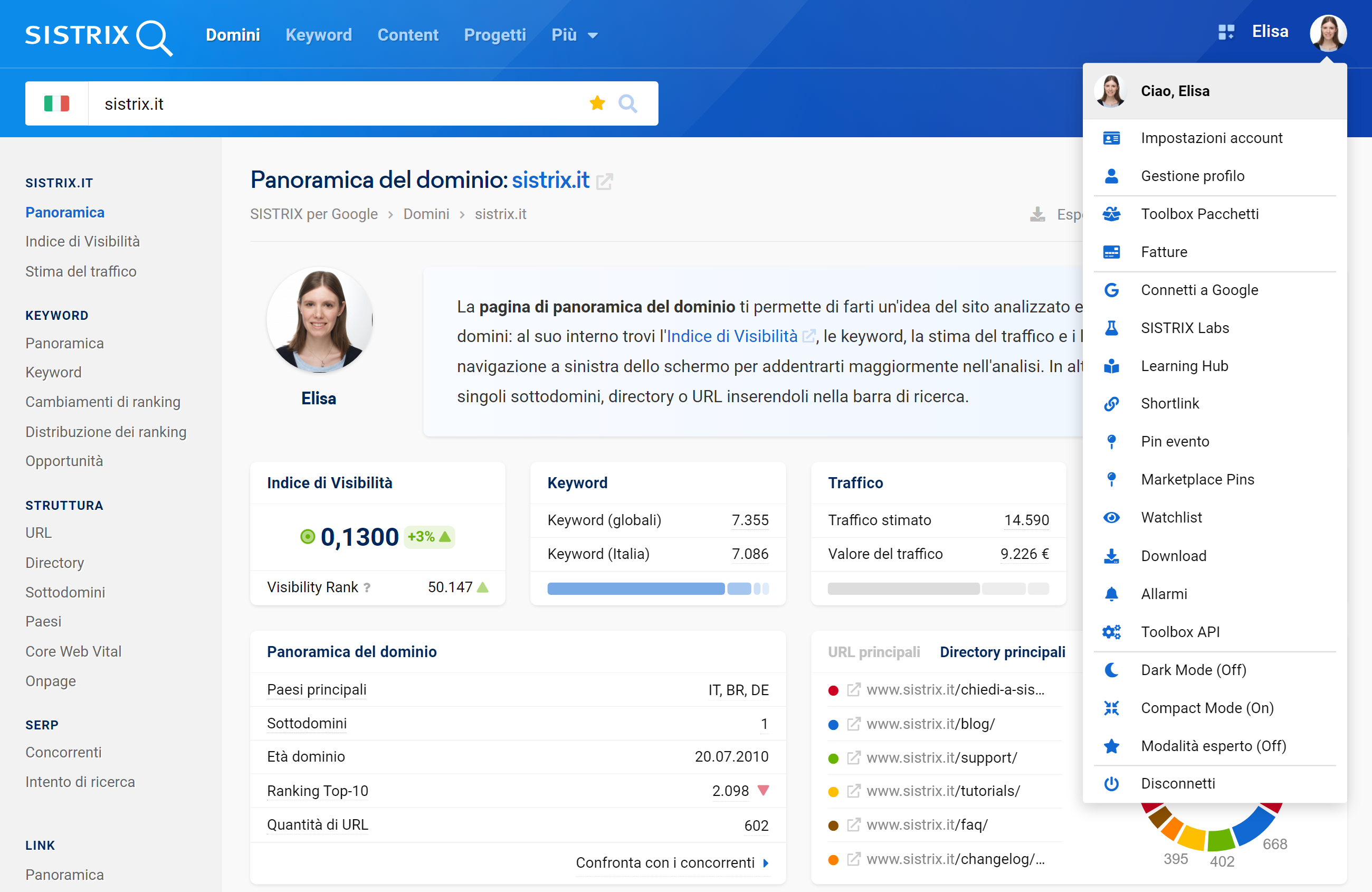This screenshot has height=892, width=1372.
Task: Open the dashboard grid icon next to Elisa
Action: (1226, 32)
